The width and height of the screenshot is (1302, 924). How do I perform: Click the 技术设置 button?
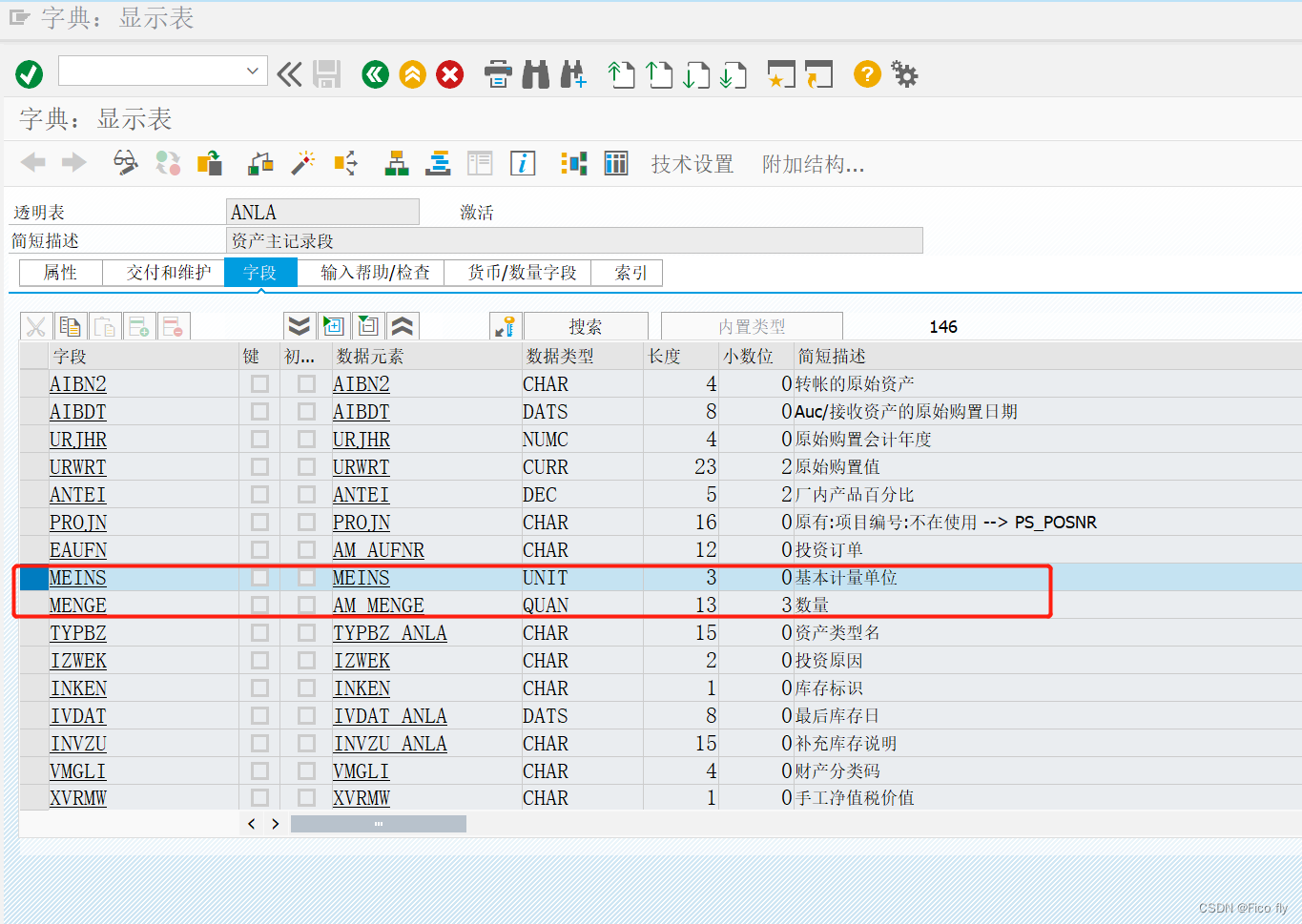tap(692, 163)
